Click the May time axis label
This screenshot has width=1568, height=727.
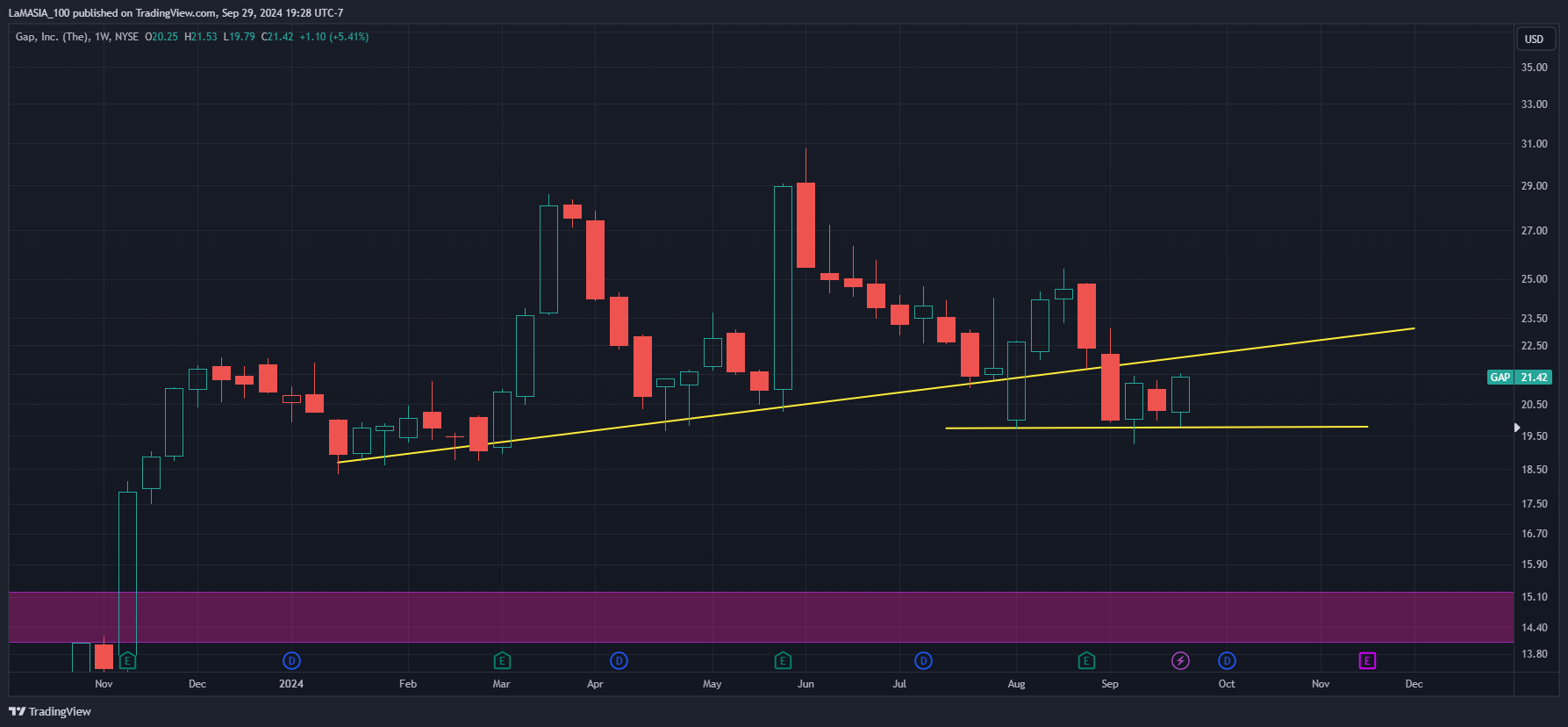tap(712, 684)
